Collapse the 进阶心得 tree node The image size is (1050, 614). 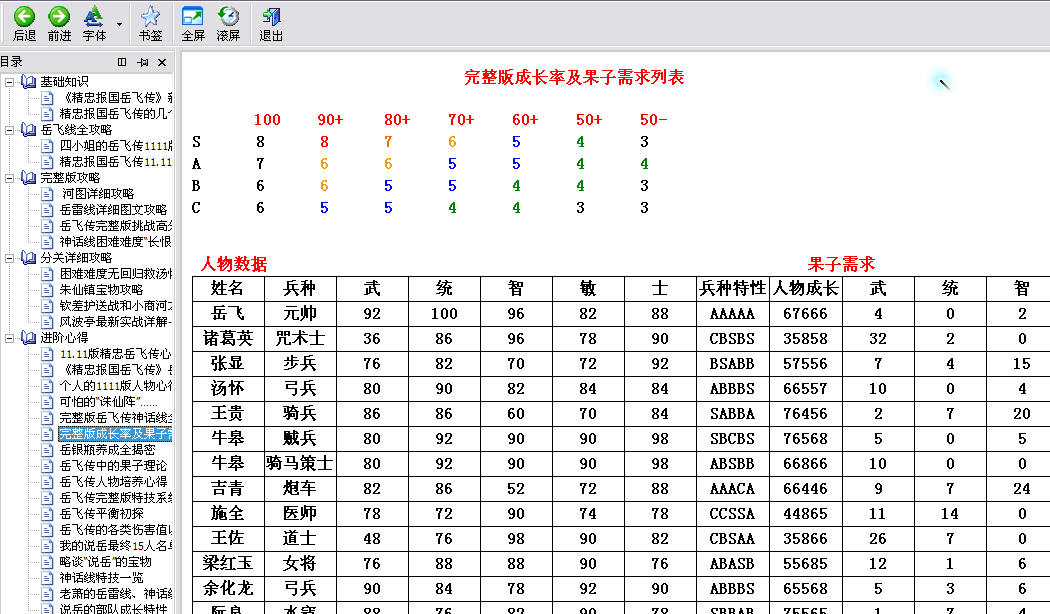click(x=10, y=338)
